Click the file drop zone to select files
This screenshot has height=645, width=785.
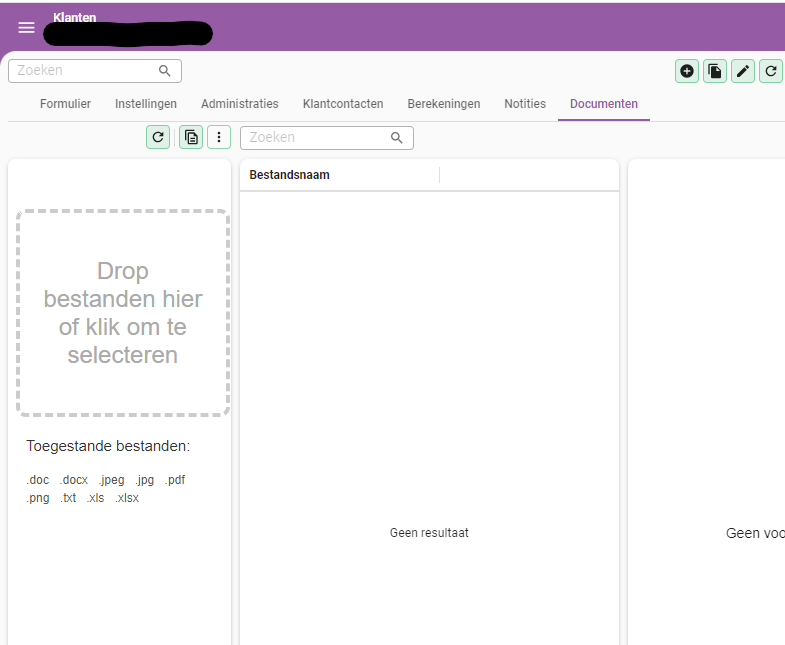pos(123,313)
